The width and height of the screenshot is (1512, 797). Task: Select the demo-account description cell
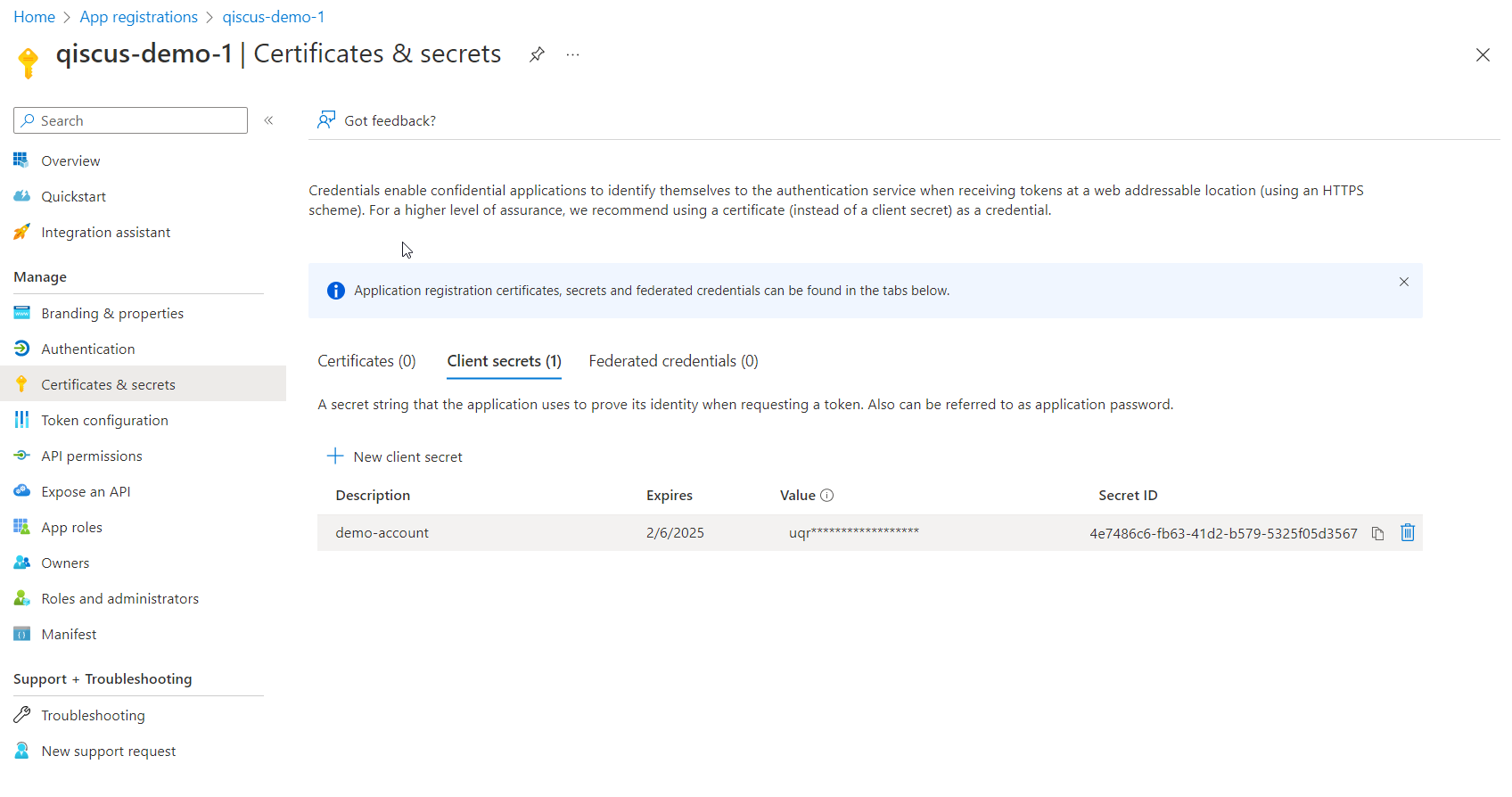tap(382, 533)
